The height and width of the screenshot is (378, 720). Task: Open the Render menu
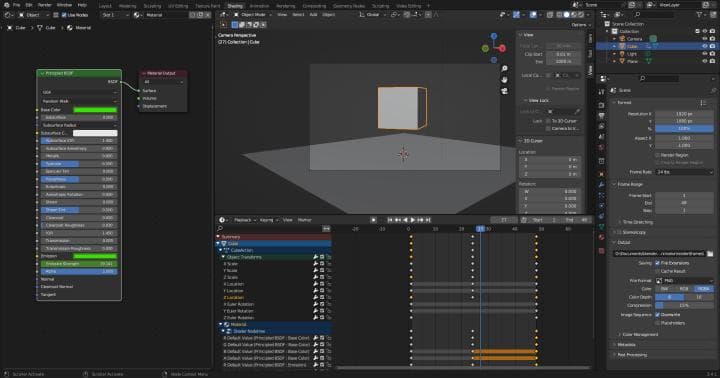click(45, 5)
